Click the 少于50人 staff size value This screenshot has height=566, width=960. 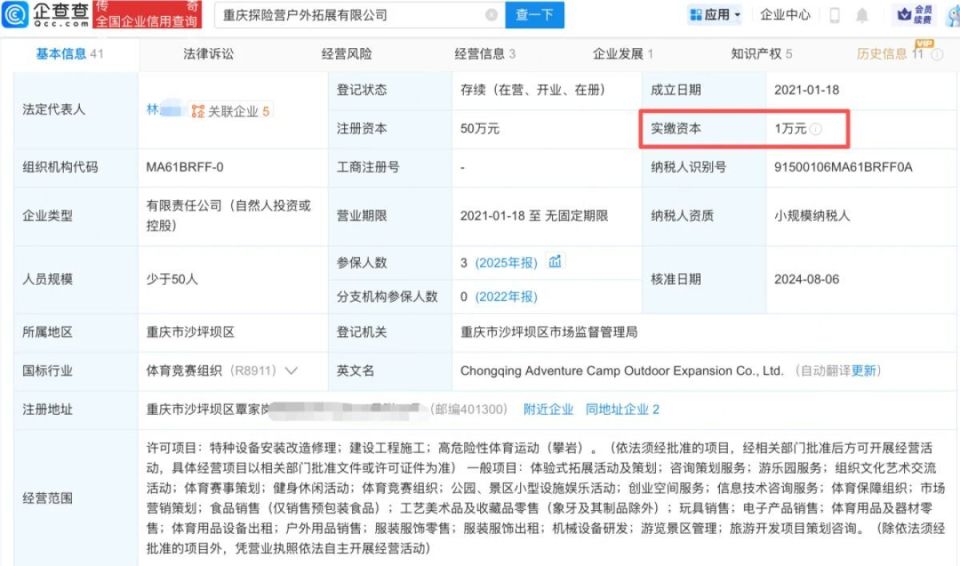pyautogui.click(x=171, y=279)
